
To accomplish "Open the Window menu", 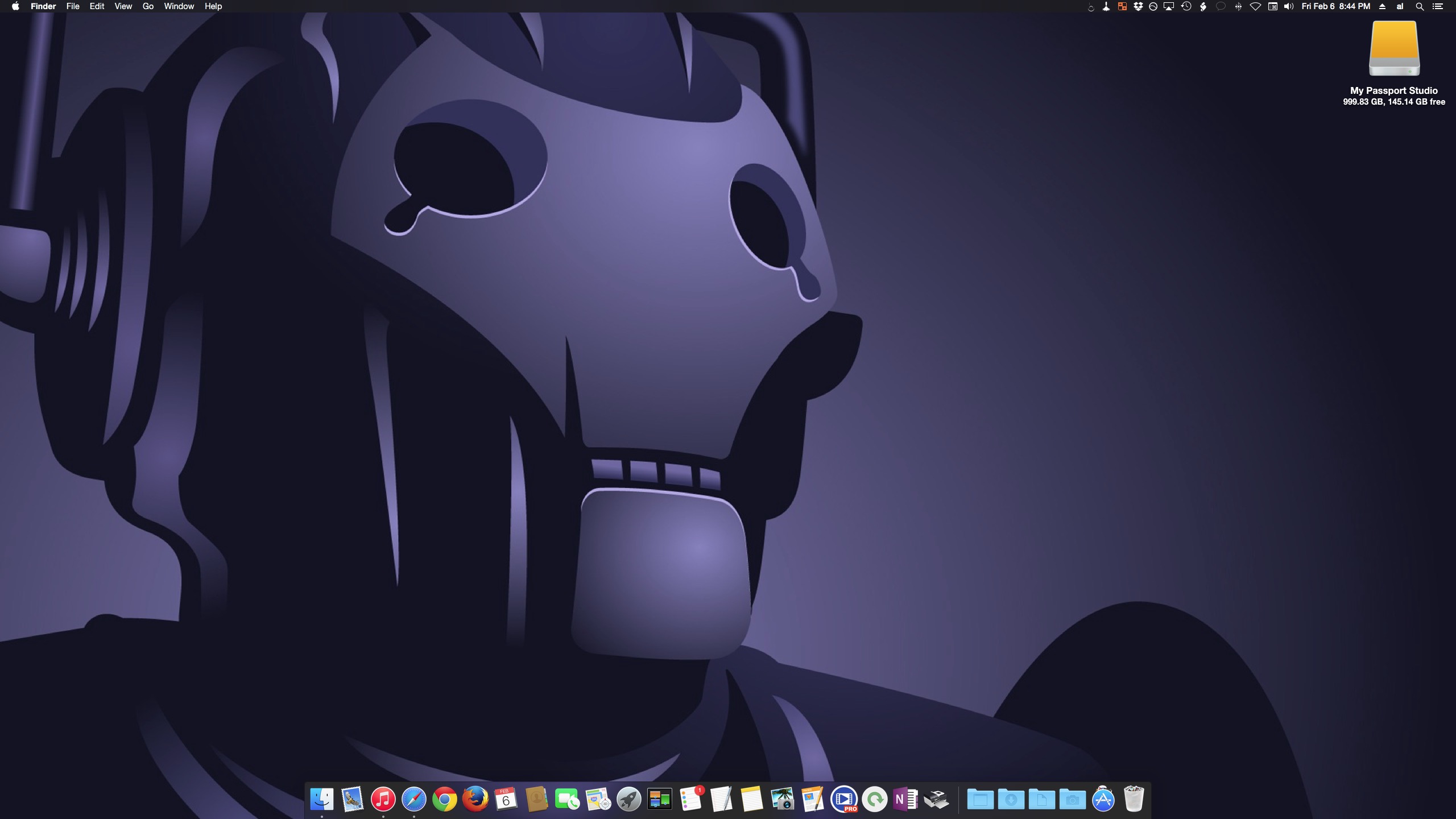I will click(179, 6).
